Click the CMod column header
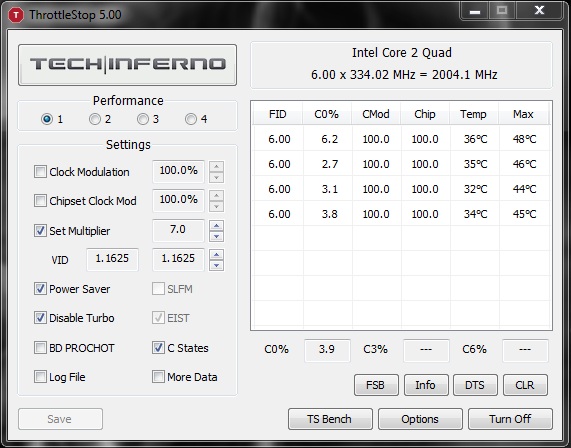Screen dimensions: 571x448 click(376, 114)
